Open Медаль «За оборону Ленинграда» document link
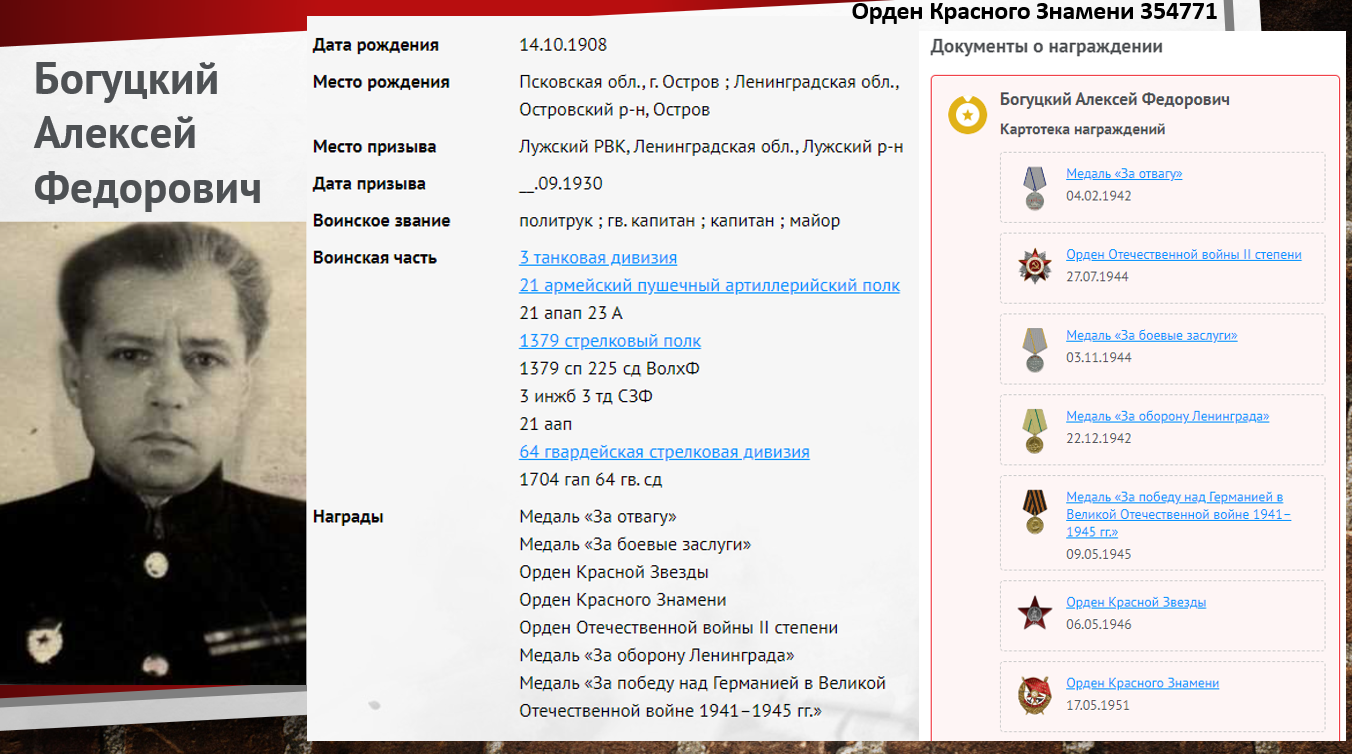This screenshot has height=754, width=1352. click(1168, 417)
